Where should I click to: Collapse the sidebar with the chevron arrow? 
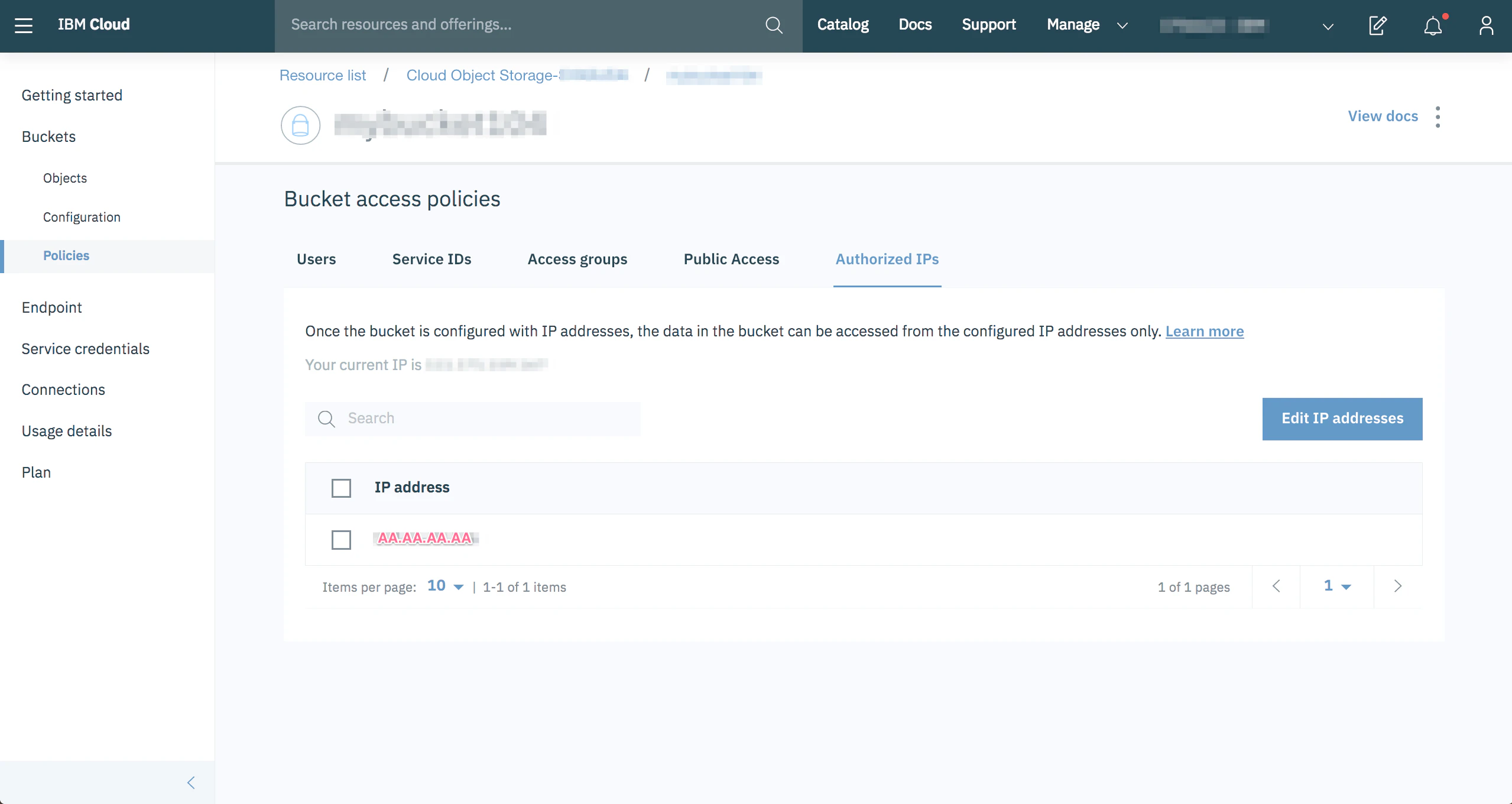pyautogui.click(x=191, y=783)
